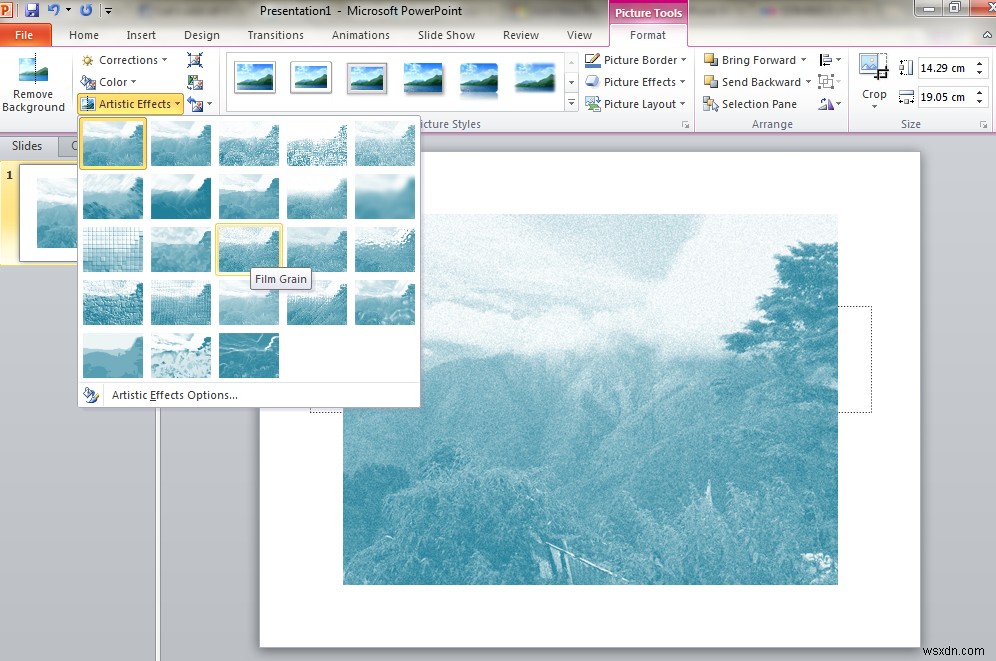This screenshot has height=661, width=996.
Task: Increase shape height using the stepper
Action: [978, 61]
